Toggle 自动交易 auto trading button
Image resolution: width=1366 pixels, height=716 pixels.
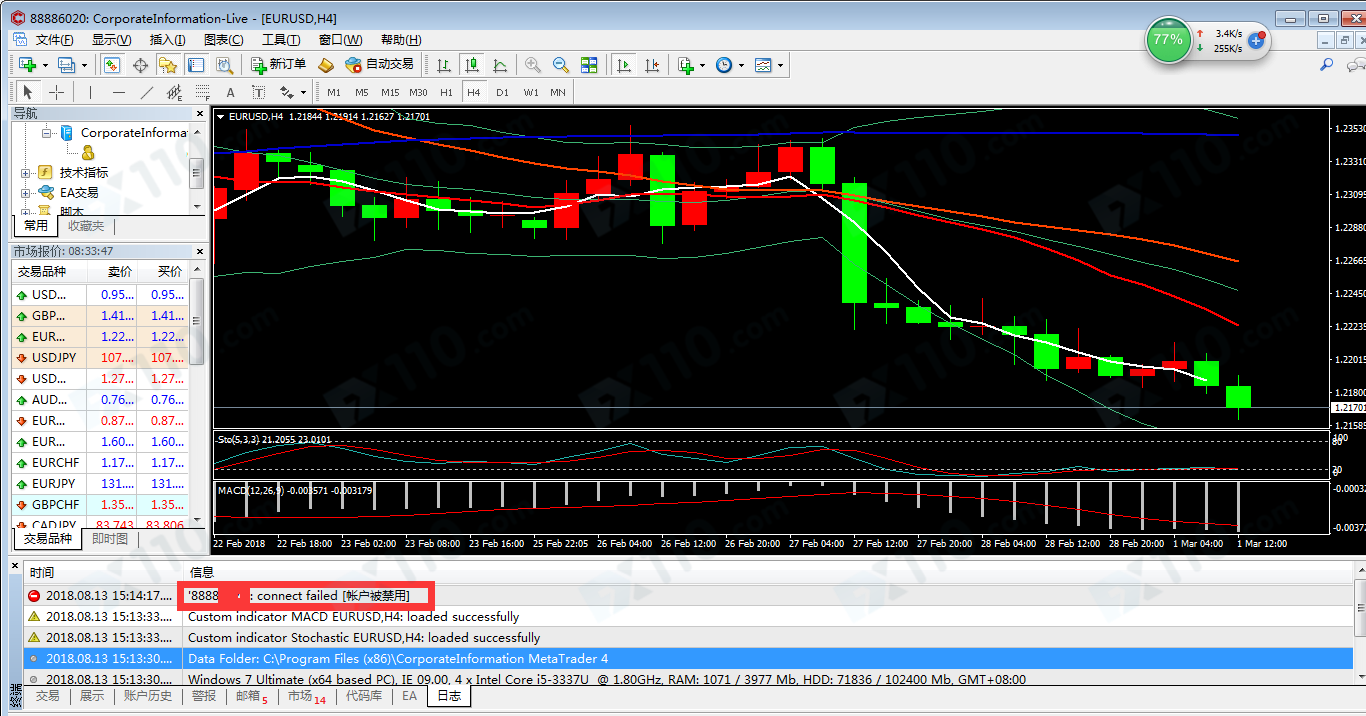(x=379, y=64)
